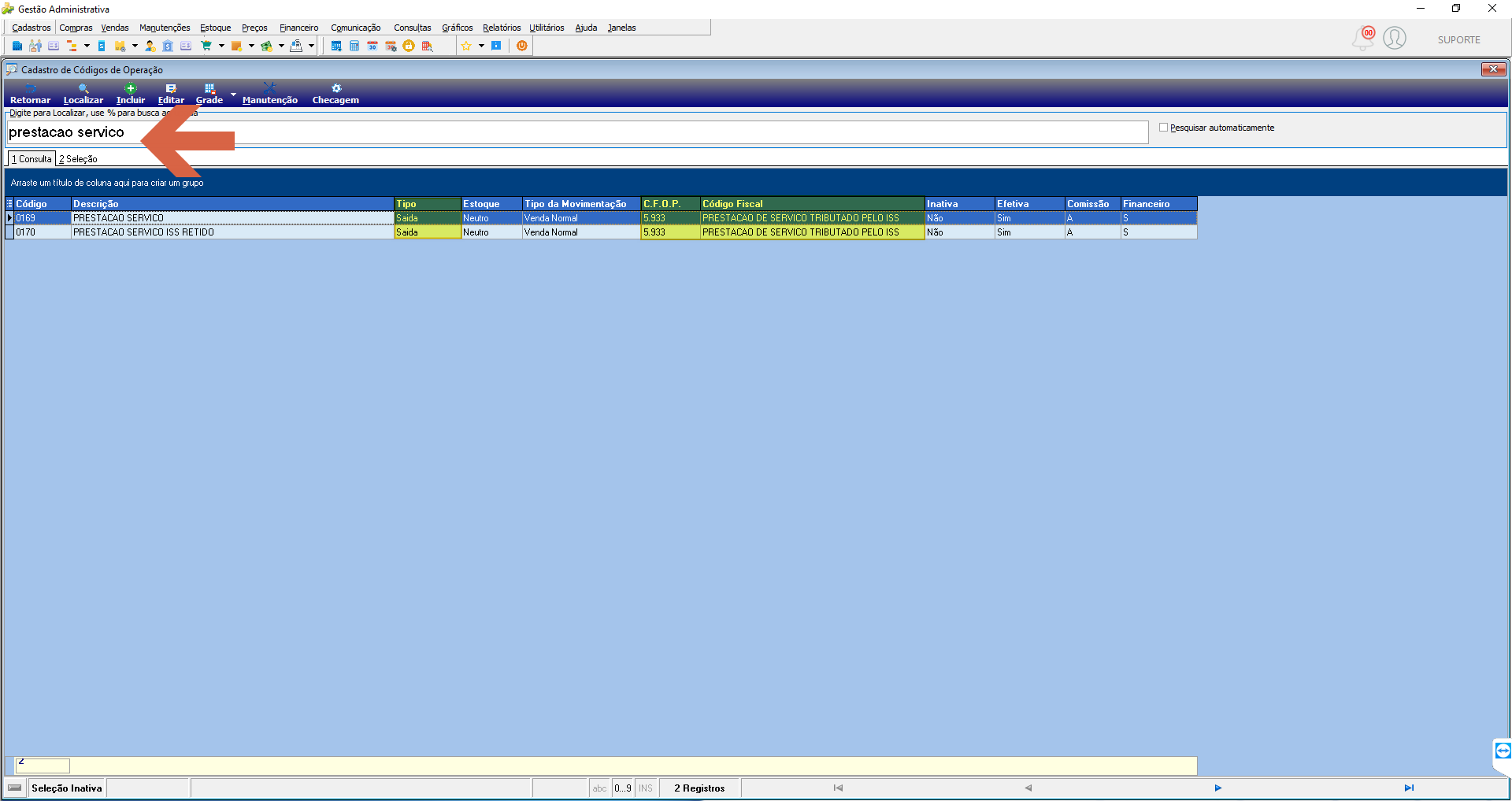This screenshot has height=801, width=1512.
Task: Expand the Grade button dropdown arrow
Action: click(233, 95)
